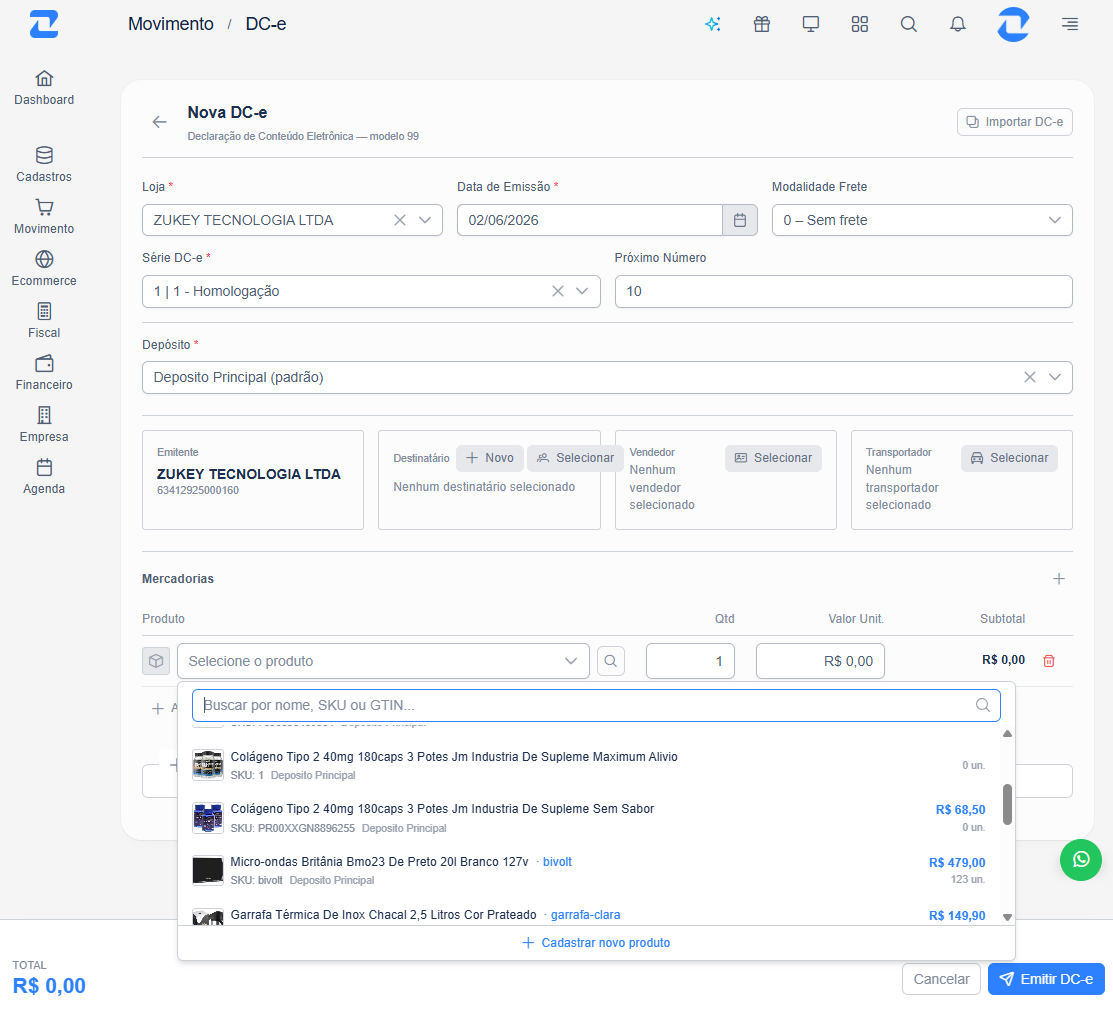Open advanced product search magnifier button
The width and height of the screenshot is (1113, 1016).
(x=610, y=661)
